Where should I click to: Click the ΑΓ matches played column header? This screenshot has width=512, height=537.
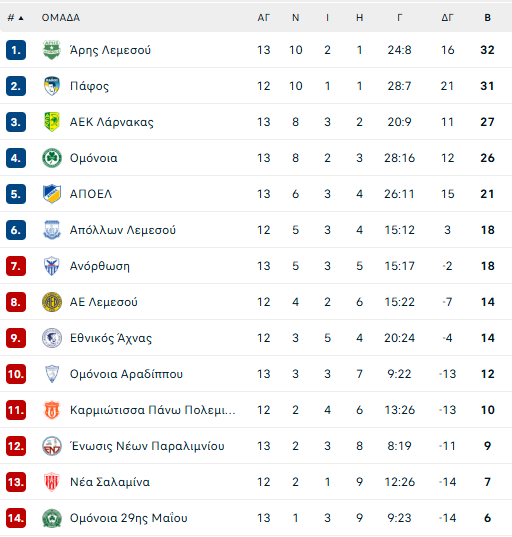(x=264, y=18)
